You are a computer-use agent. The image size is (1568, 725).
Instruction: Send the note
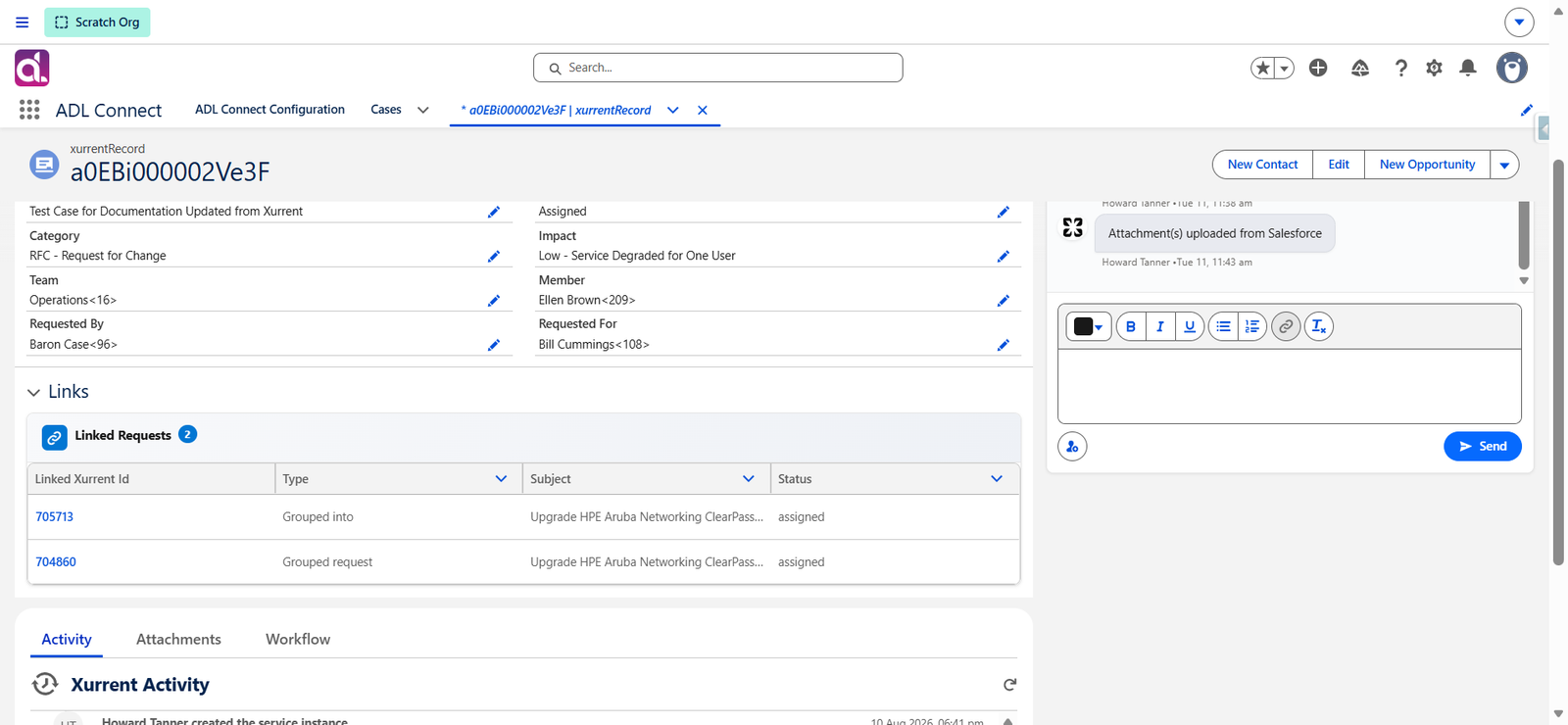pos(1483,447)
